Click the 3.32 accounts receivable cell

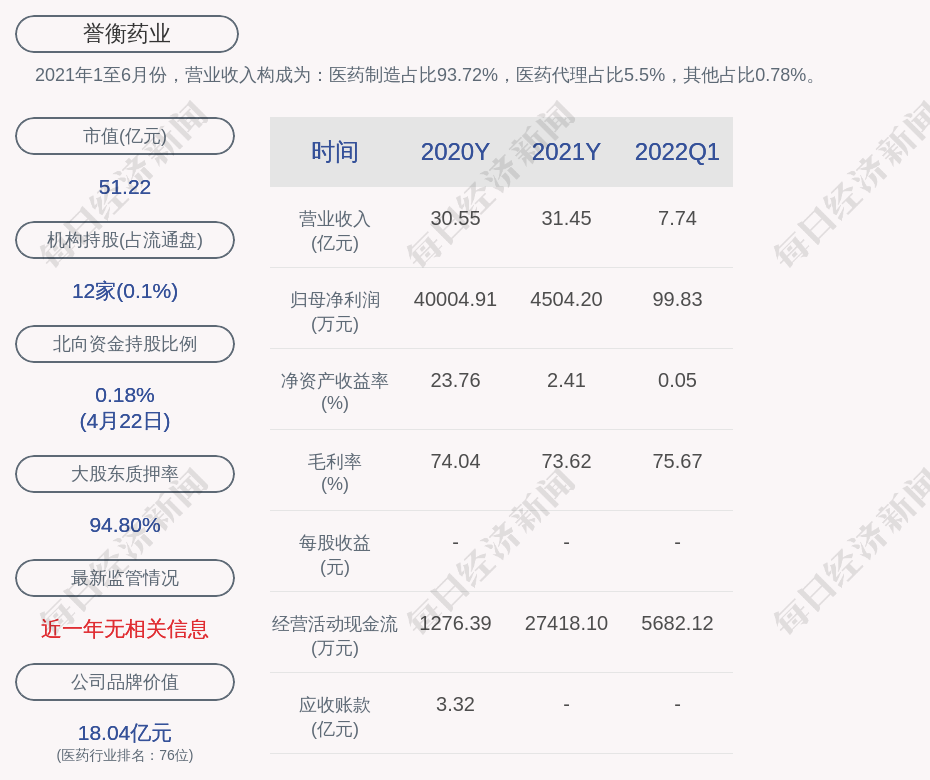455,704
